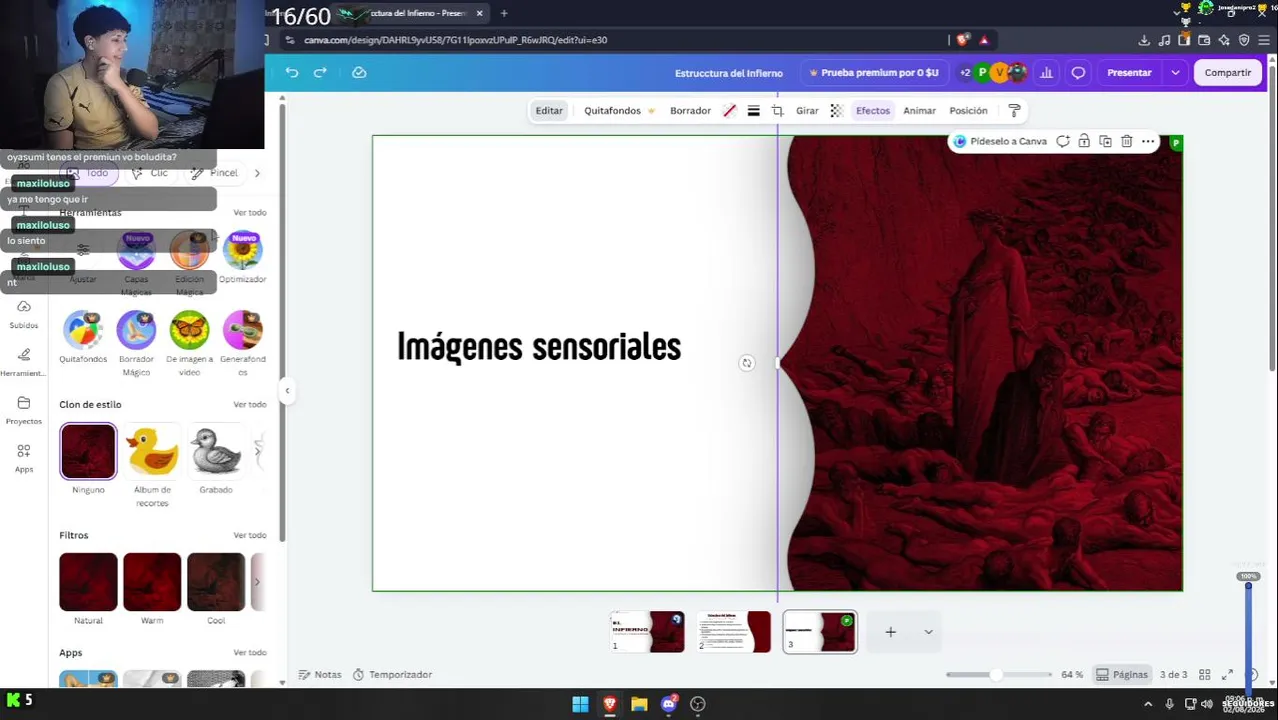Collapse the side panel arrow handle
The height and width of the screenshot is (720, 1278).
pyautogui.click(x=287, y=391)
